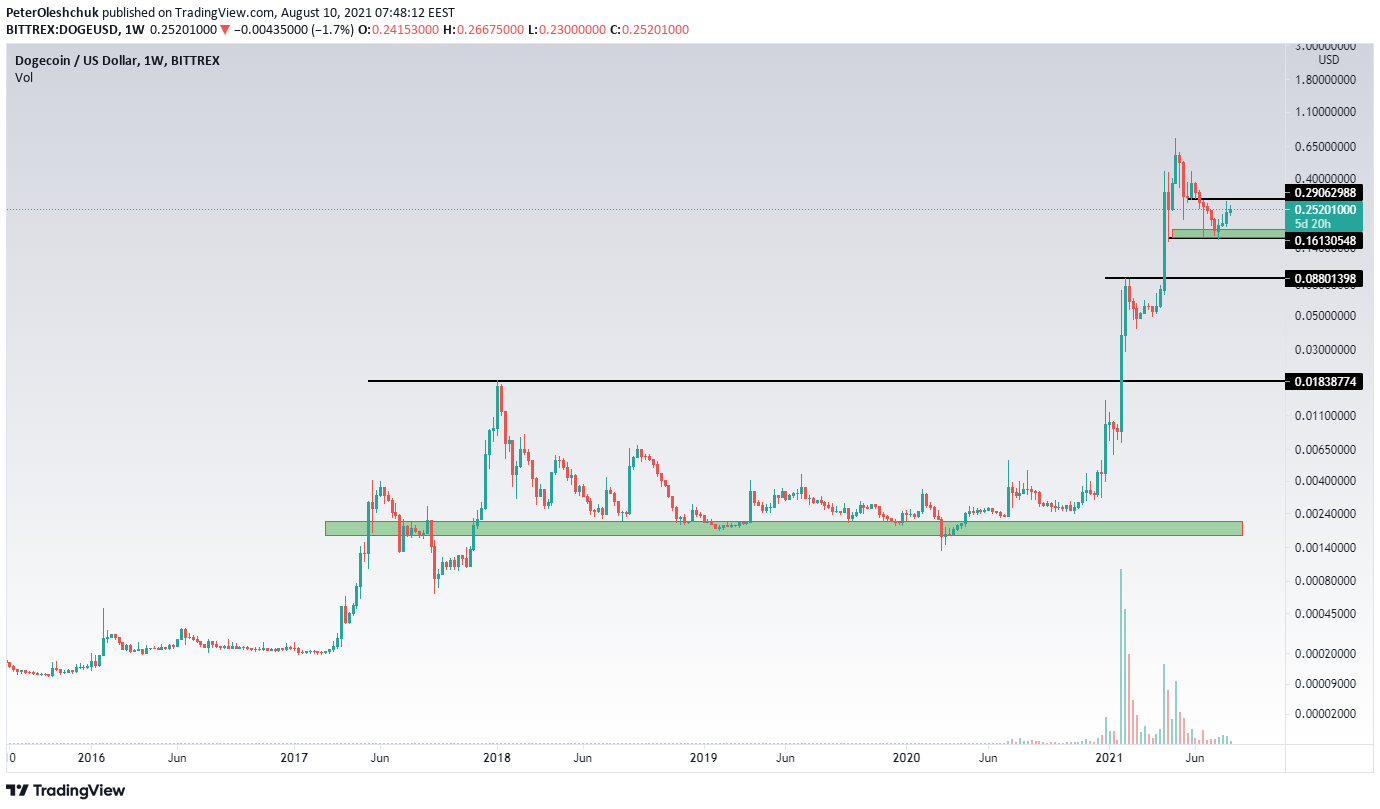Click the 0.65000000 price axis label
Viewport: 1380px width, 809px height.
tap(1325, 147)
